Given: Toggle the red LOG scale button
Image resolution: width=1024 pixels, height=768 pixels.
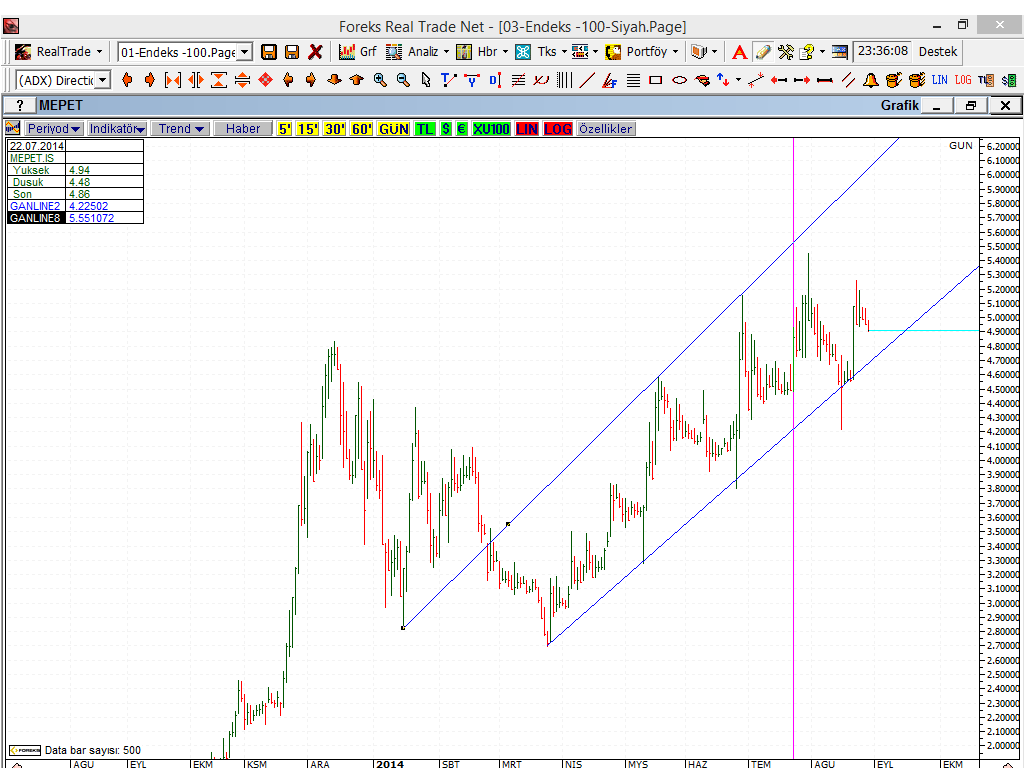Looking at the screenshot, I should [x=558, y=129].
